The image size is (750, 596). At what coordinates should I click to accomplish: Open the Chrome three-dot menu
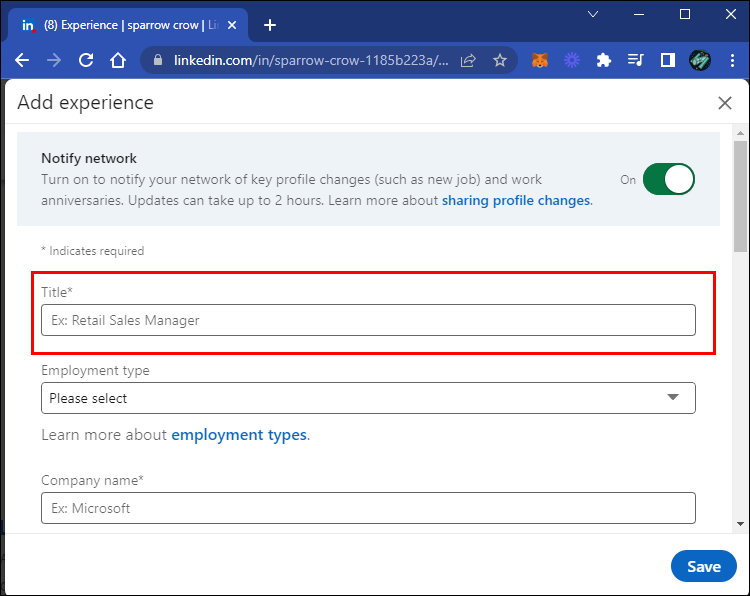(x=732, y=60)
